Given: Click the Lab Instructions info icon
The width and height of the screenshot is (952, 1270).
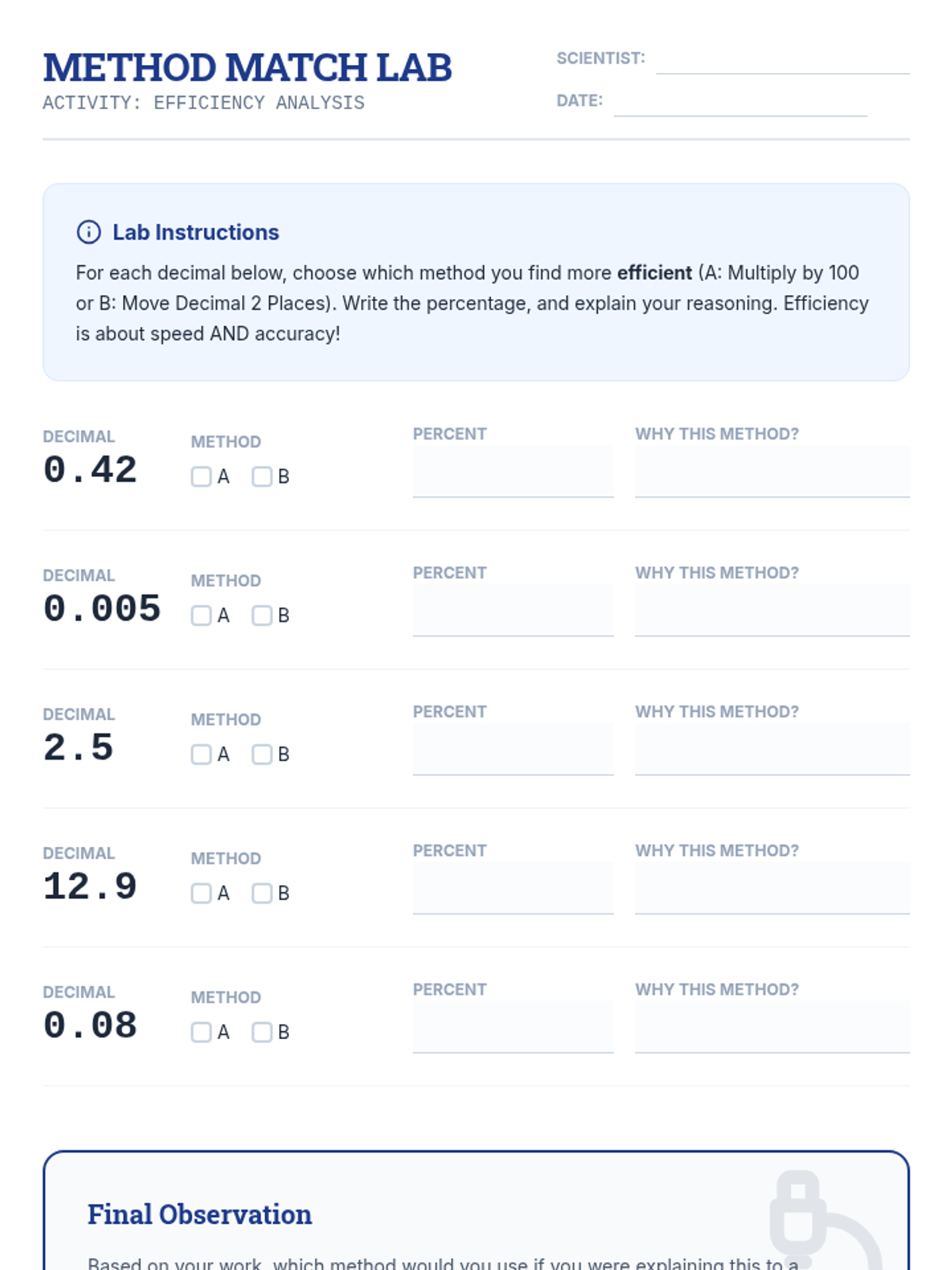Looking at the screenshot, I should pyautogui.click(x=88, y=232).
